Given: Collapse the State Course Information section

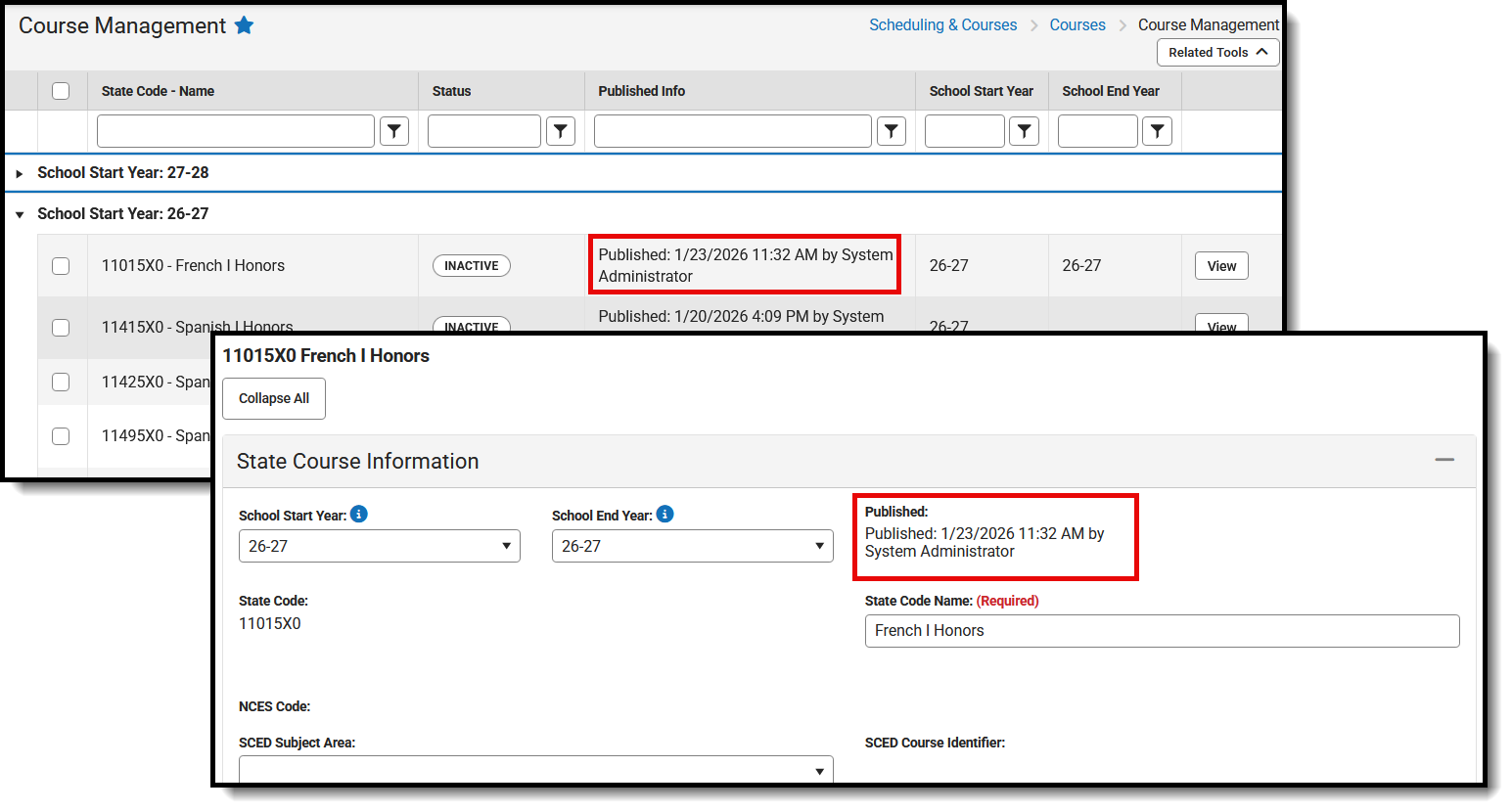Looking at the screenshot, I should click(x=1445, y=459).
